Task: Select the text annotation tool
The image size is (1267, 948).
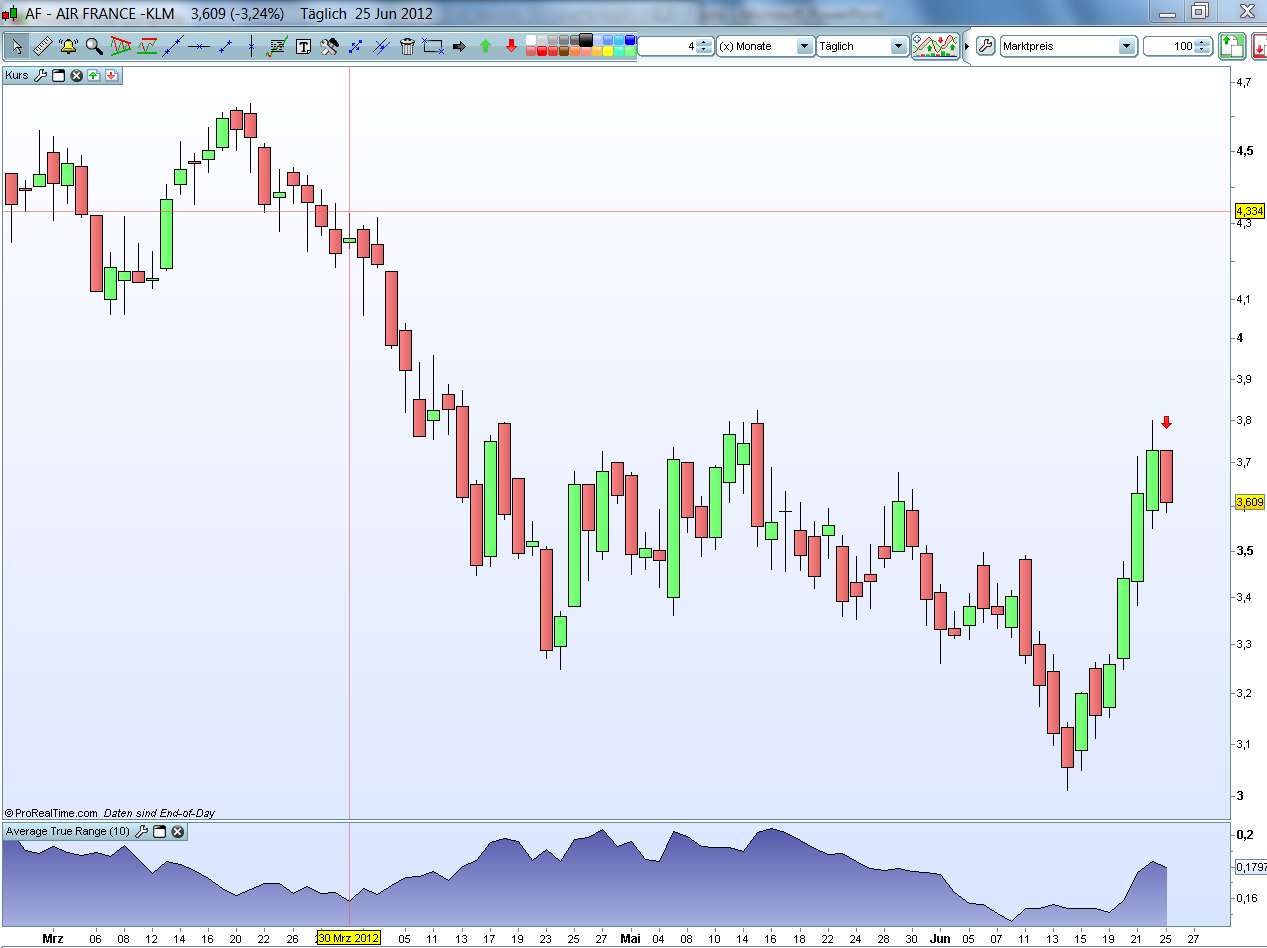Action: pyautogui.click(x=303, y=46)
